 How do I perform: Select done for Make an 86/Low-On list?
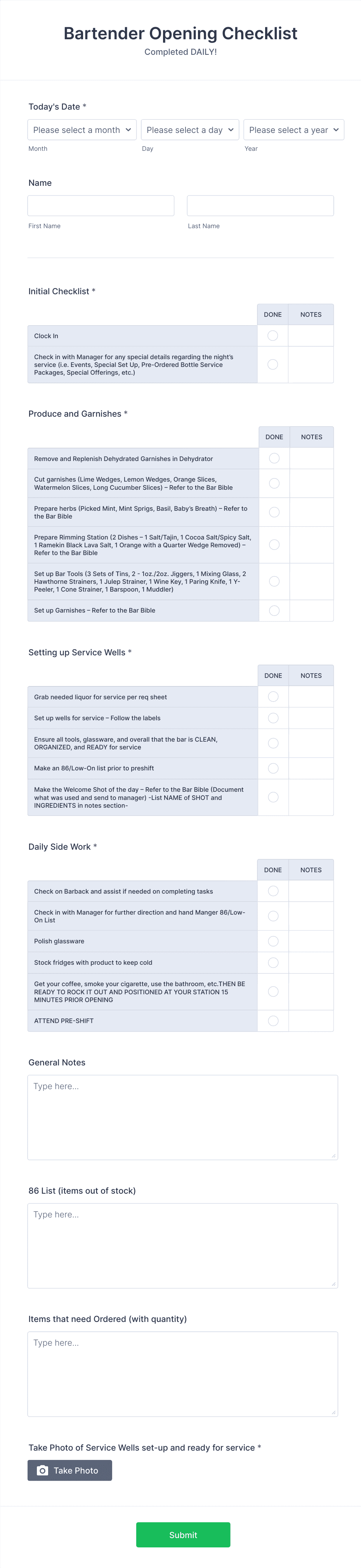pyautogui.click(x=274, y=768)
